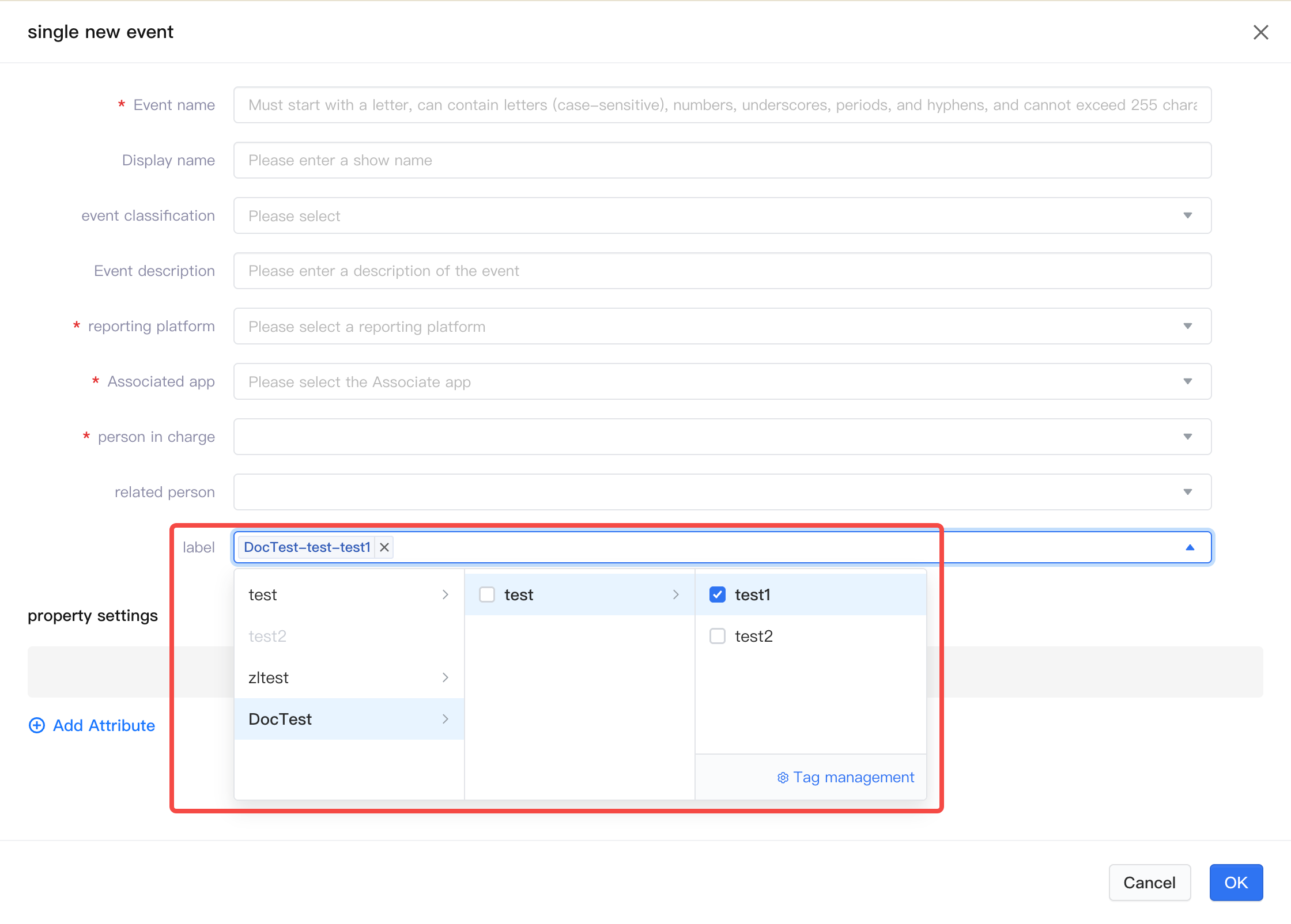This screenshot has height=924, width=1291.
Task: Click the Cancel button
Action: tap(1150, 883)
